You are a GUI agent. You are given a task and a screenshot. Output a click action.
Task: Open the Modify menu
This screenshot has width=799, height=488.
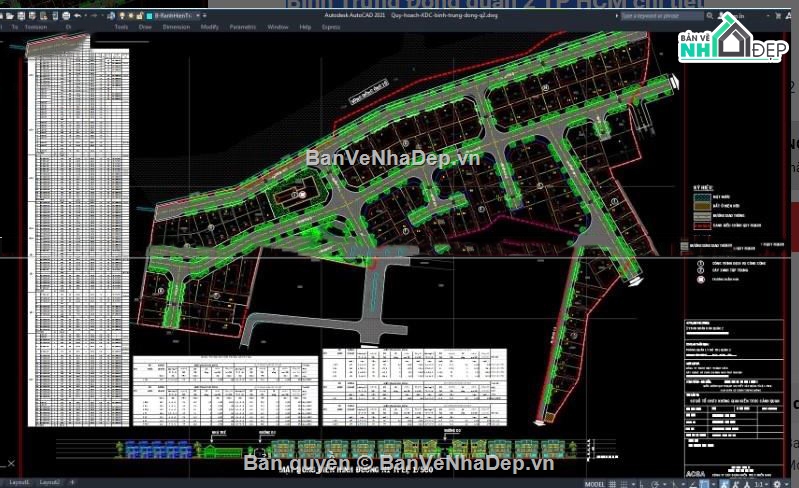209,27
